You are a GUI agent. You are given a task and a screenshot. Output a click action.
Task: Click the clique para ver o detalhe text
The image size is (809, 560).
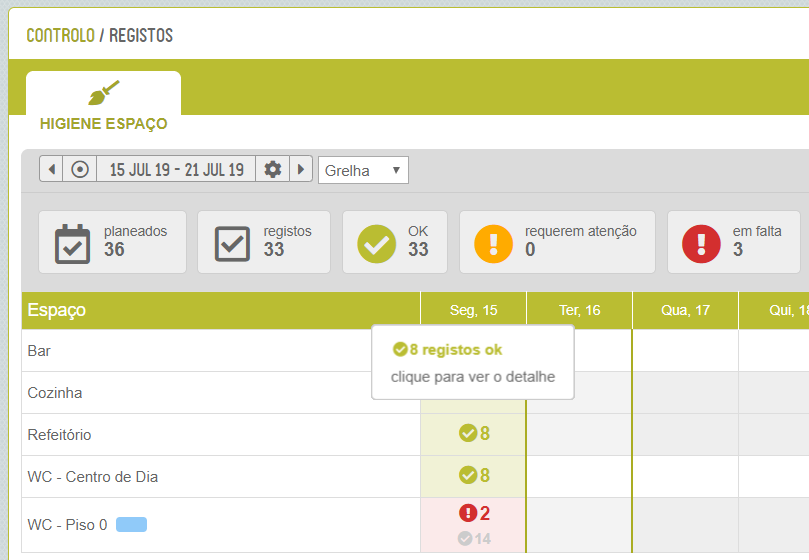[x=473, y=377]
